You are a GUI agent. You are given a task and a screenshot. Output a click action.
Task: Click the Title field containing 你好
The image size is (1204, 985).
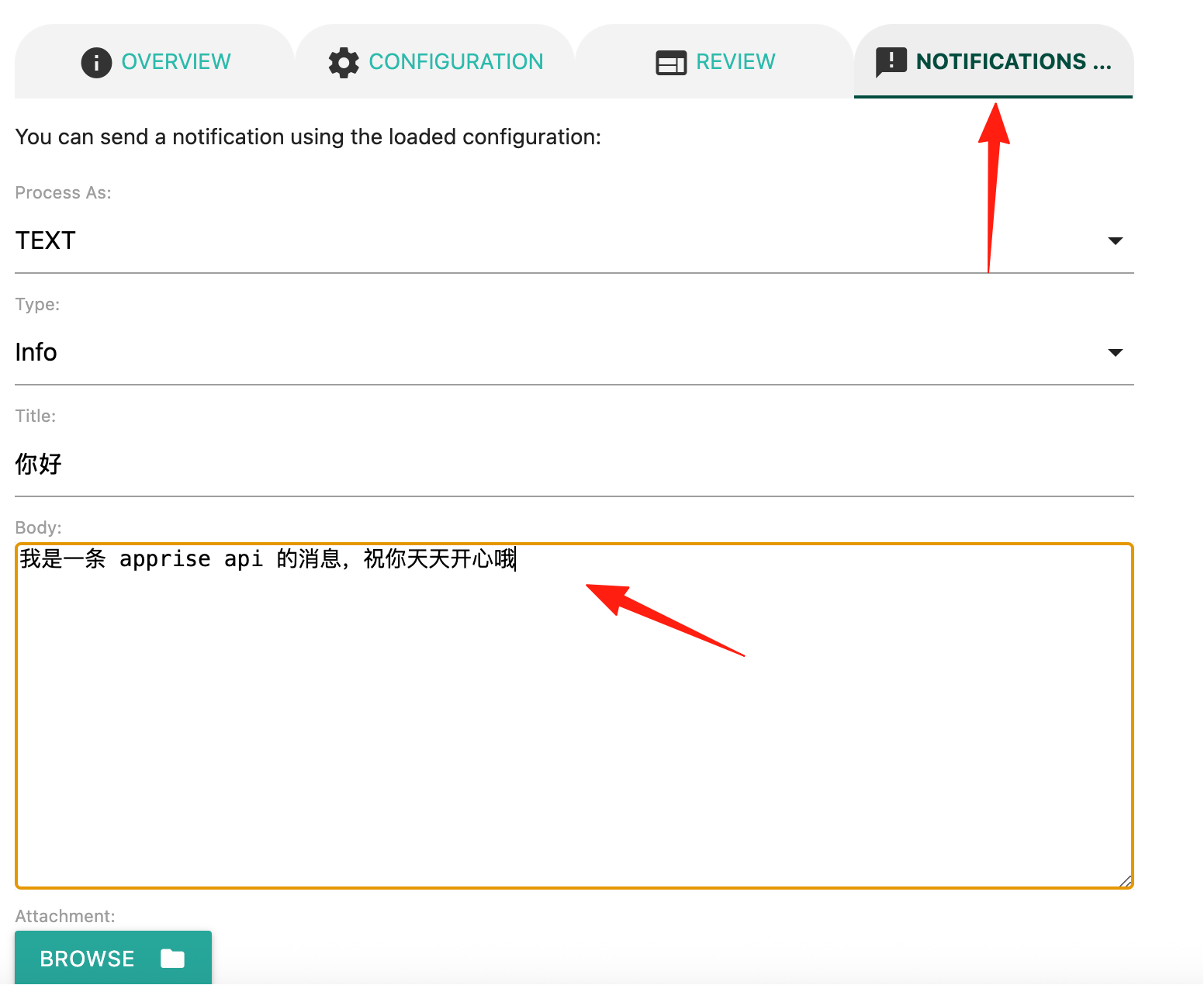coord(574,464)
